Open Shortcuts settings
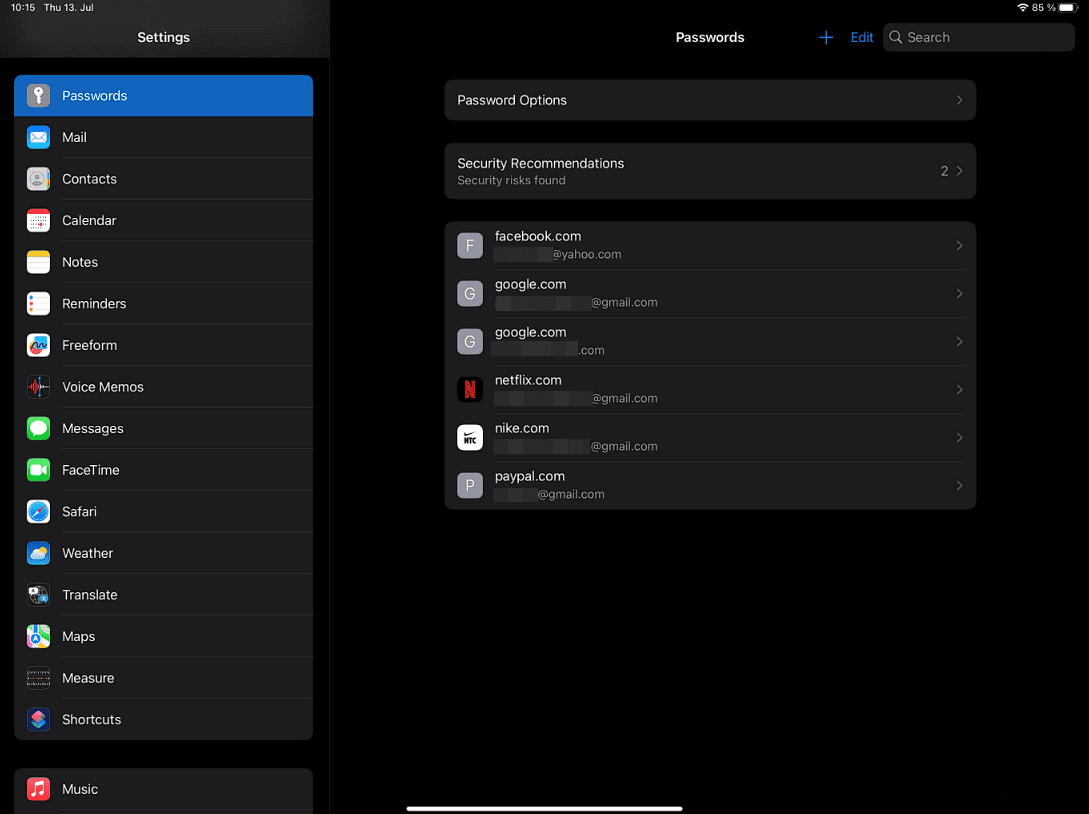The image size is (1089, 814). click(163, 720)
